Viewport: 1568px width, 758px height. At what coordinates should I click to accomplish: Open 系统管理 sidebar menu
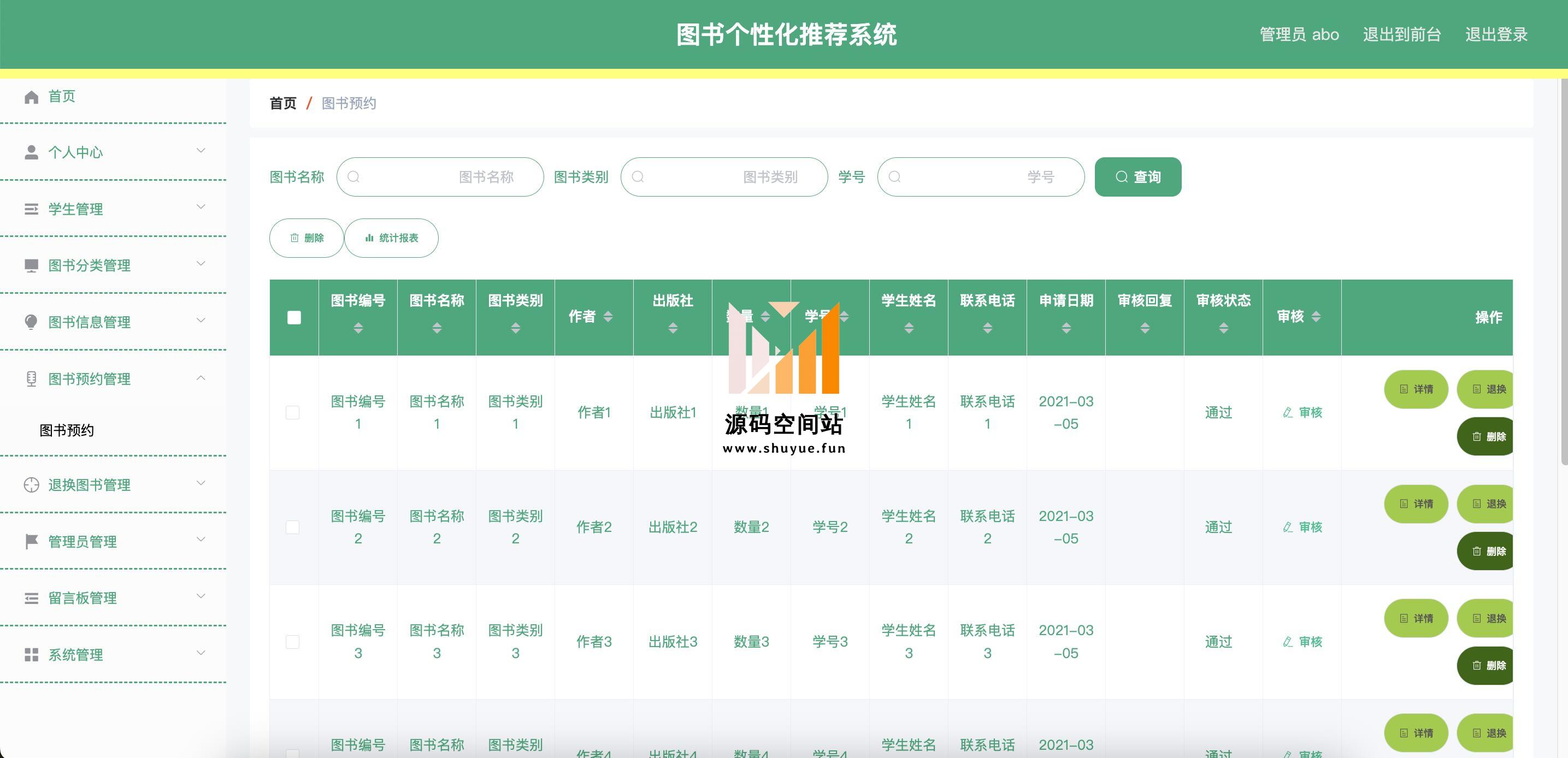click(113, 655)
